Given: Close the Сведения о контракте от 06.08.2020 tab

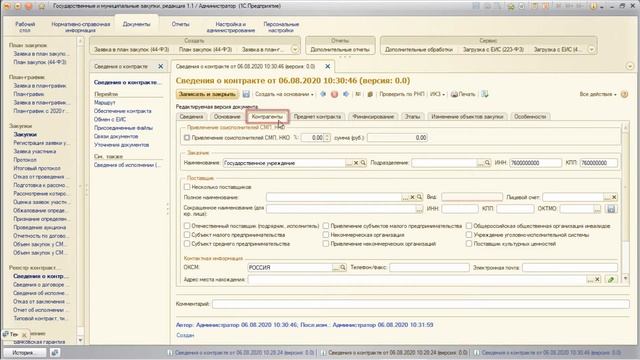Looking at the screenshot, I should [327, 66].
